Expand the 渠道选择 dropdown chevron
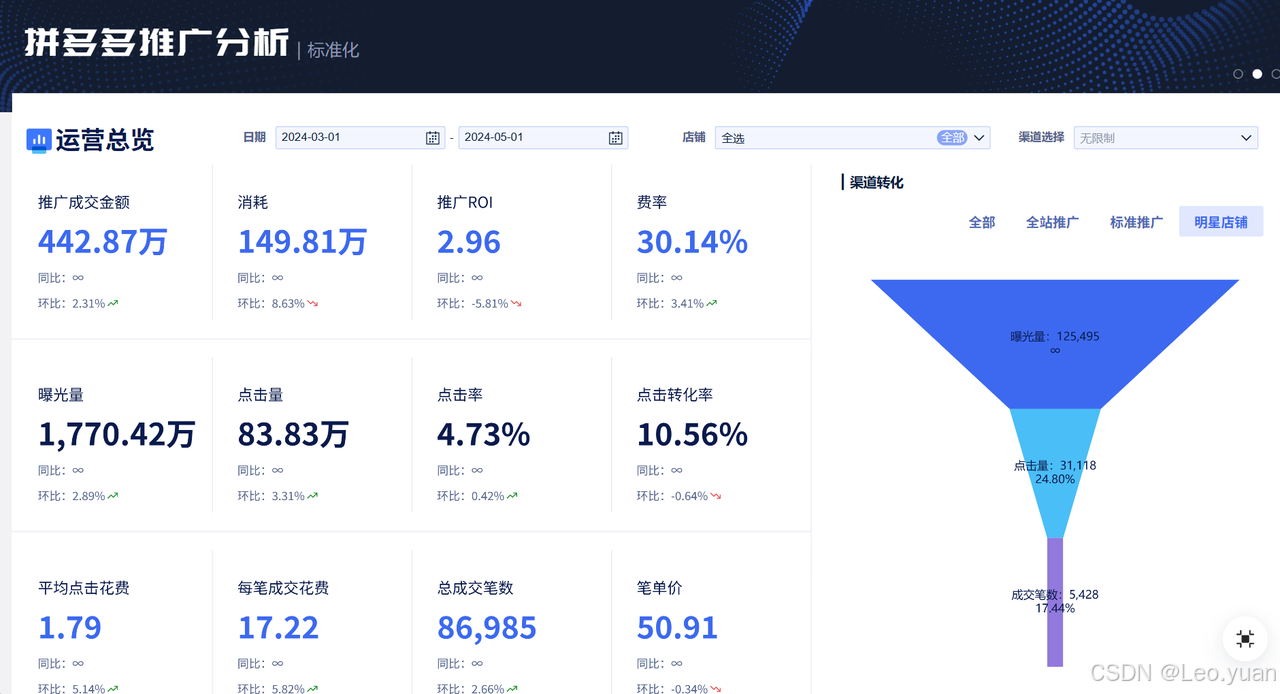 click(1246, 138)
